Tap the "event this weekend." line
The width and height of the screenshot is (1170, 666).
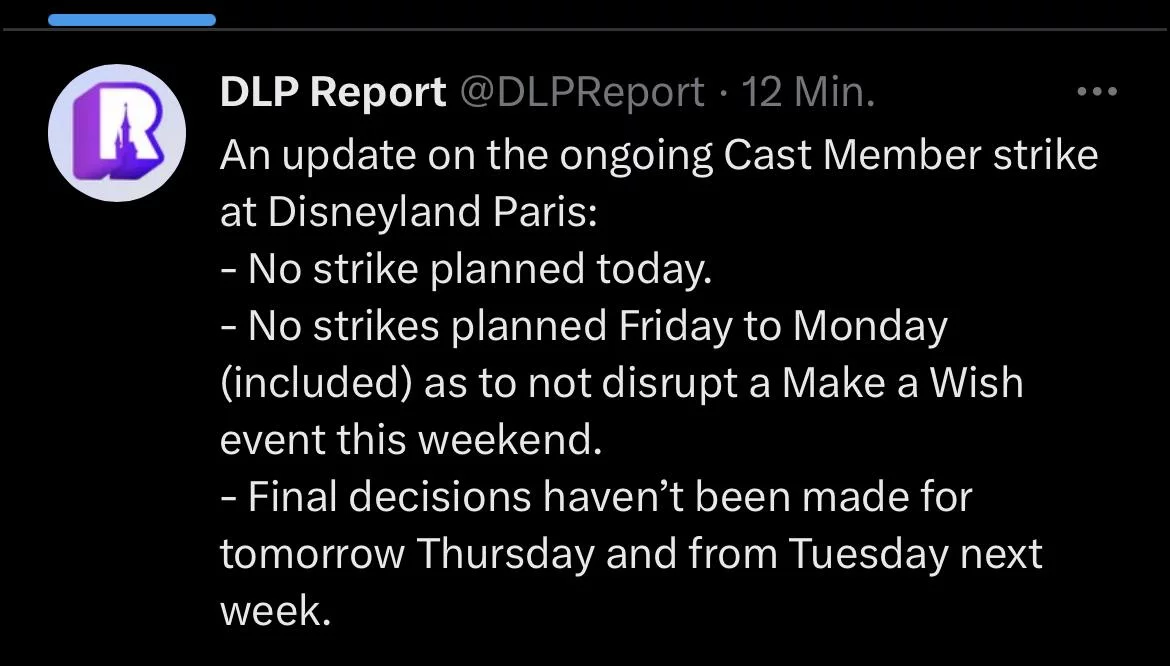tap(411, 440)
